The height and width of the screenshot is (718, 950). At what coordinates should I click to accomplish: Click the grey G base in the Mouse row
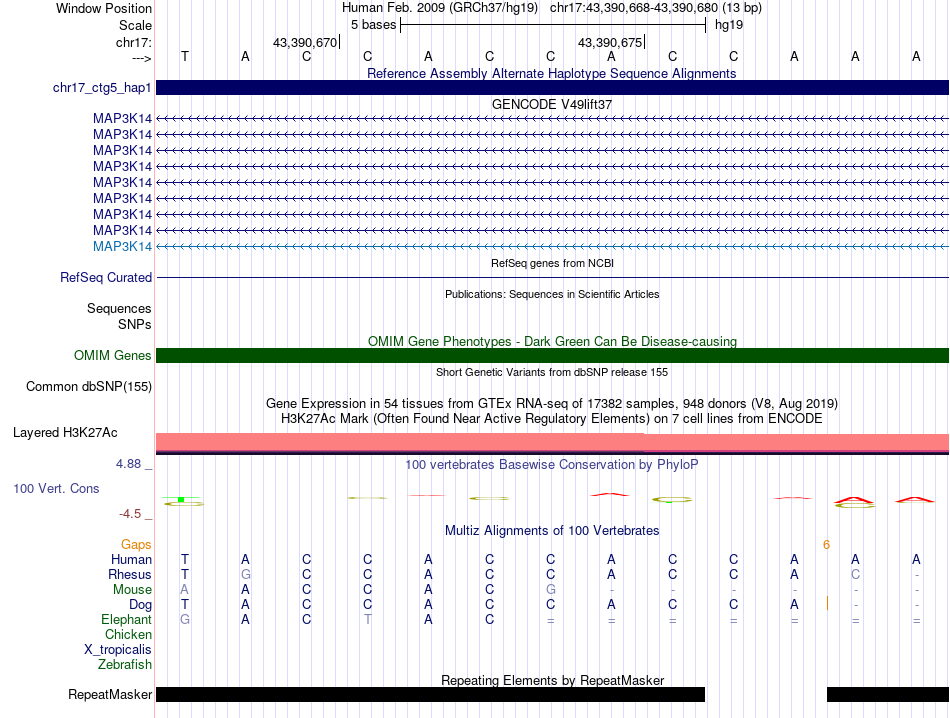(x=550, y=590)
